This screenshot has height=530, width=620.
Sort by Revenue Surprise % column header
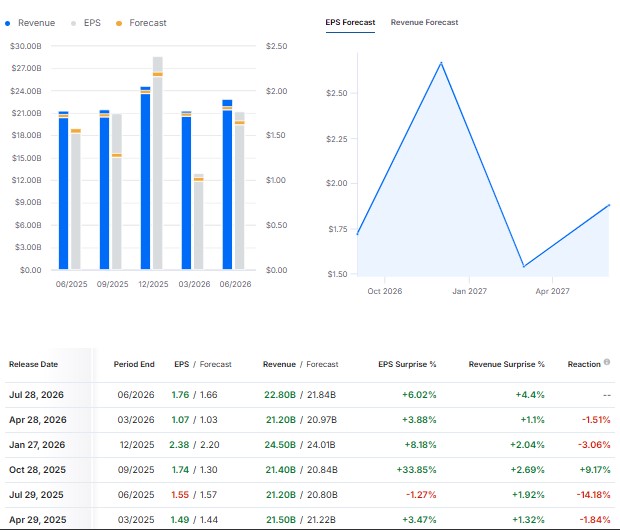point(507,364)
